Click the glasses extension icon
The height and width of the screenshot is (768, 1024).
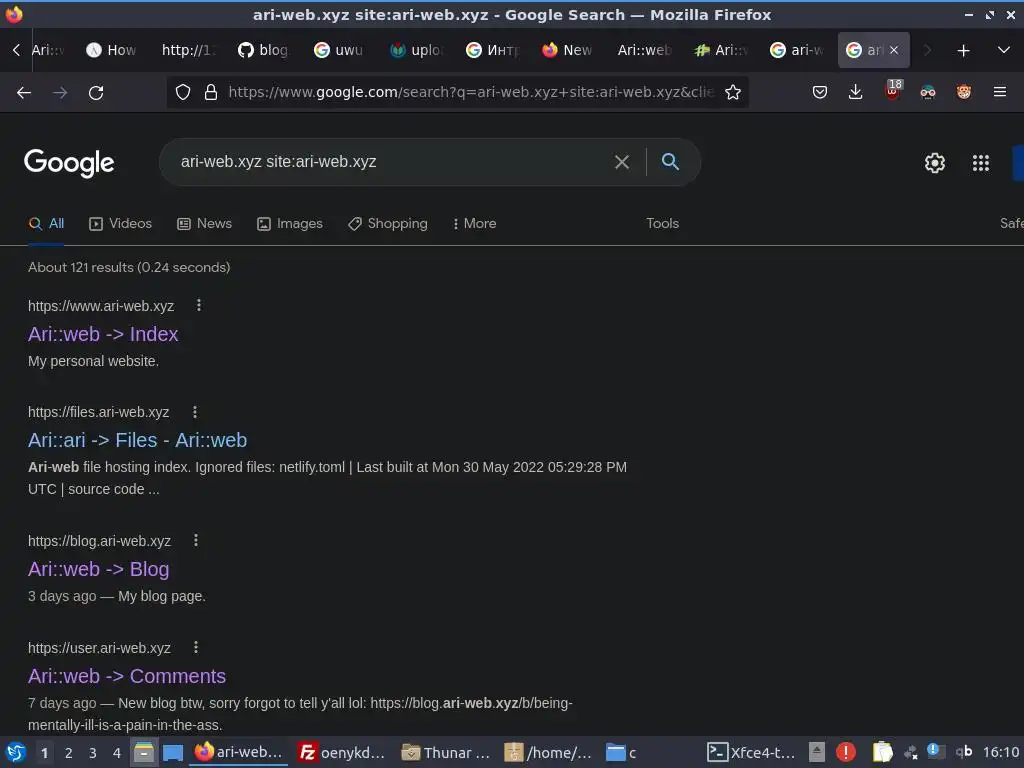927,93
